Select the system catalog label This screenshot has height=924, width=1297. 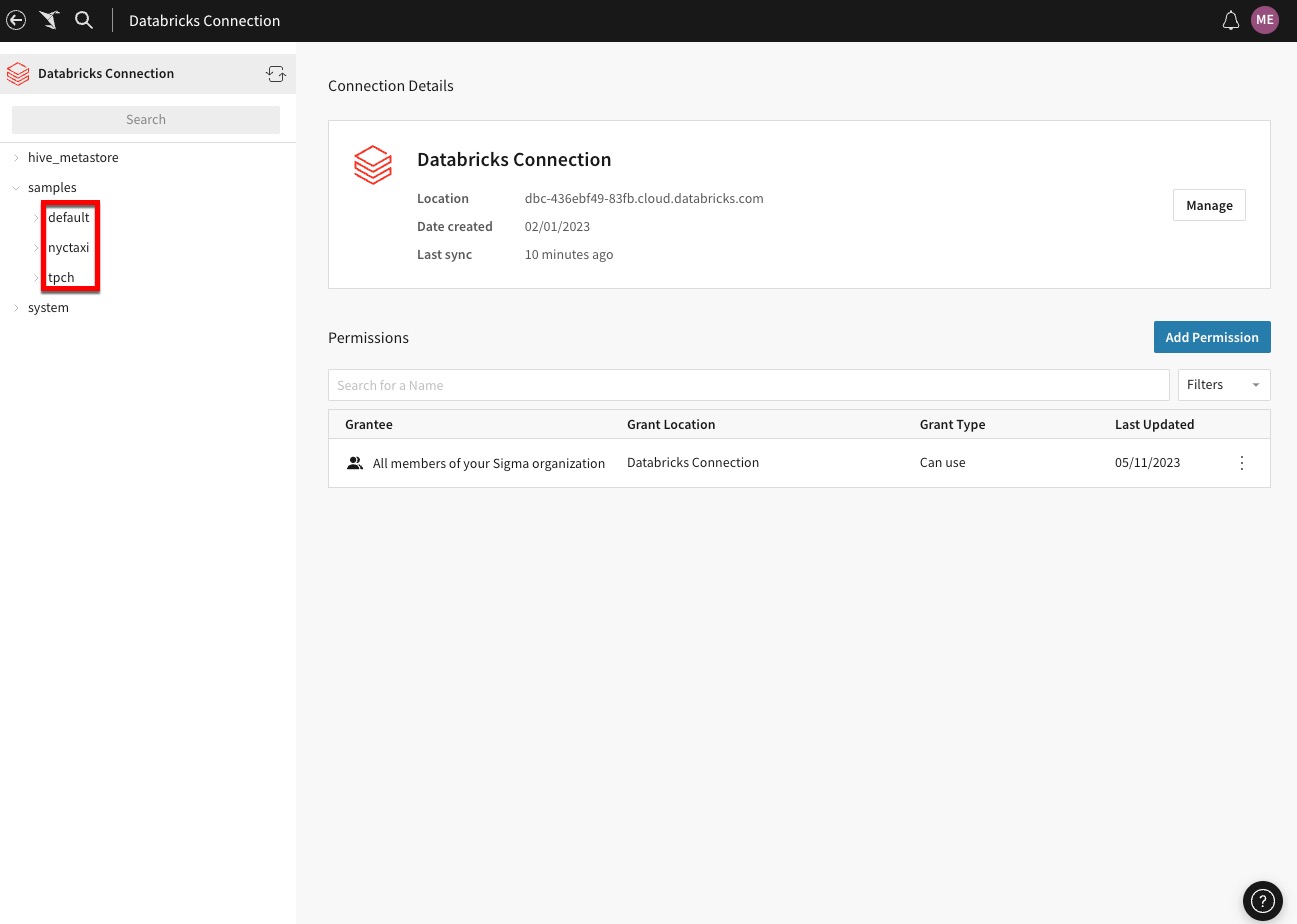click(48, 308)
